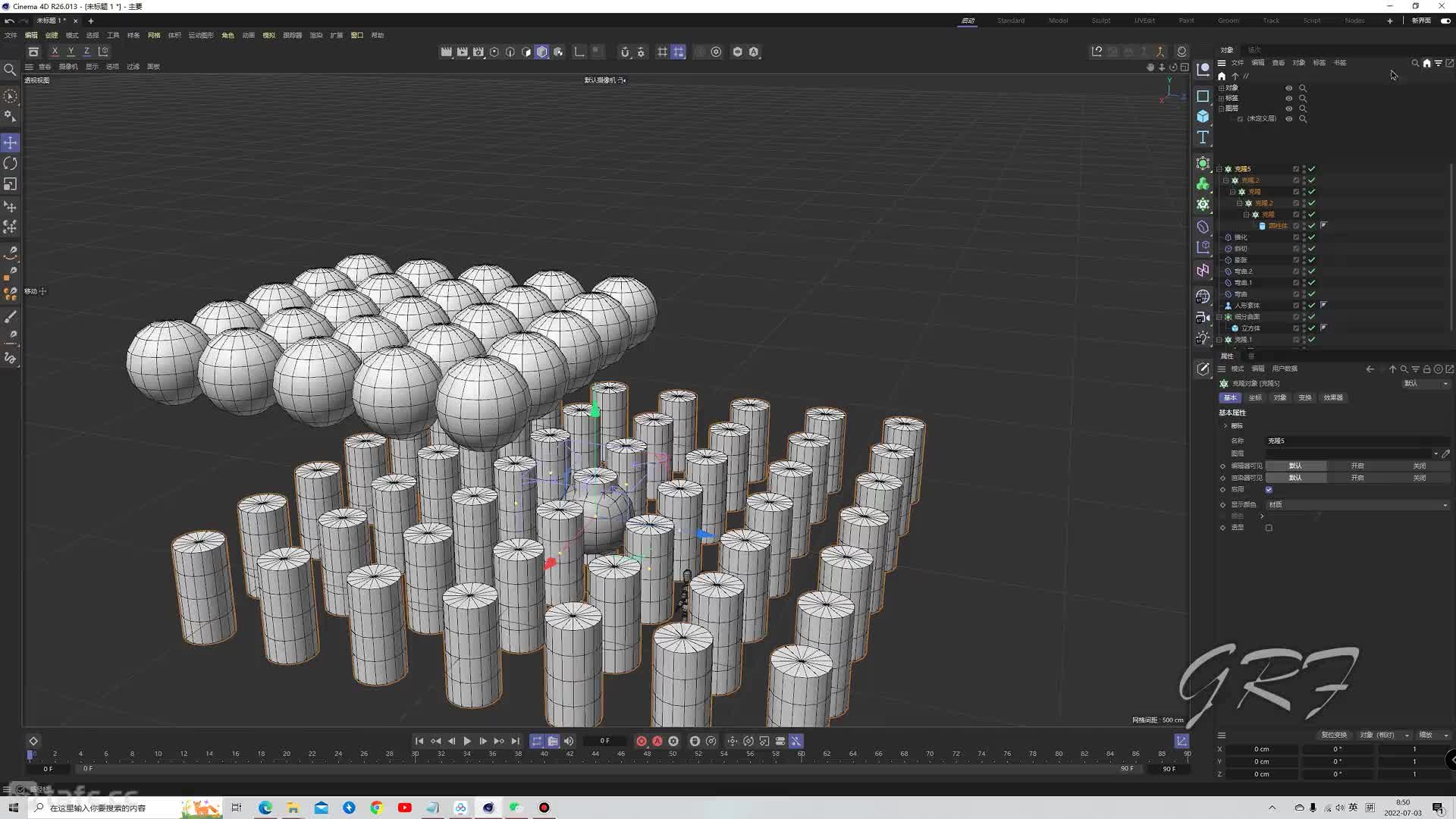The width and height of the screenshot is (1456, 819).
Task: Open the 文件 main menu
Action: pos(11,35)
